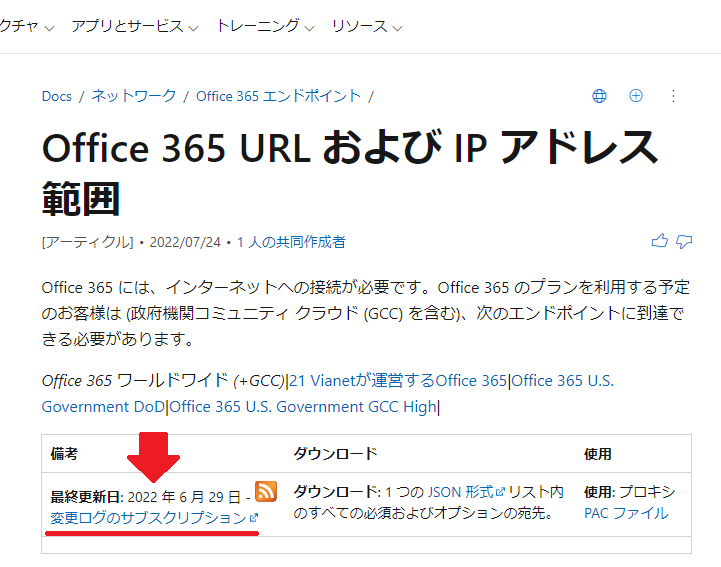Image resolution: width=721 pixels, height=567 pixels.
Task: Open the ネットワーク breadcrumb link
Action: coord(133,96)
